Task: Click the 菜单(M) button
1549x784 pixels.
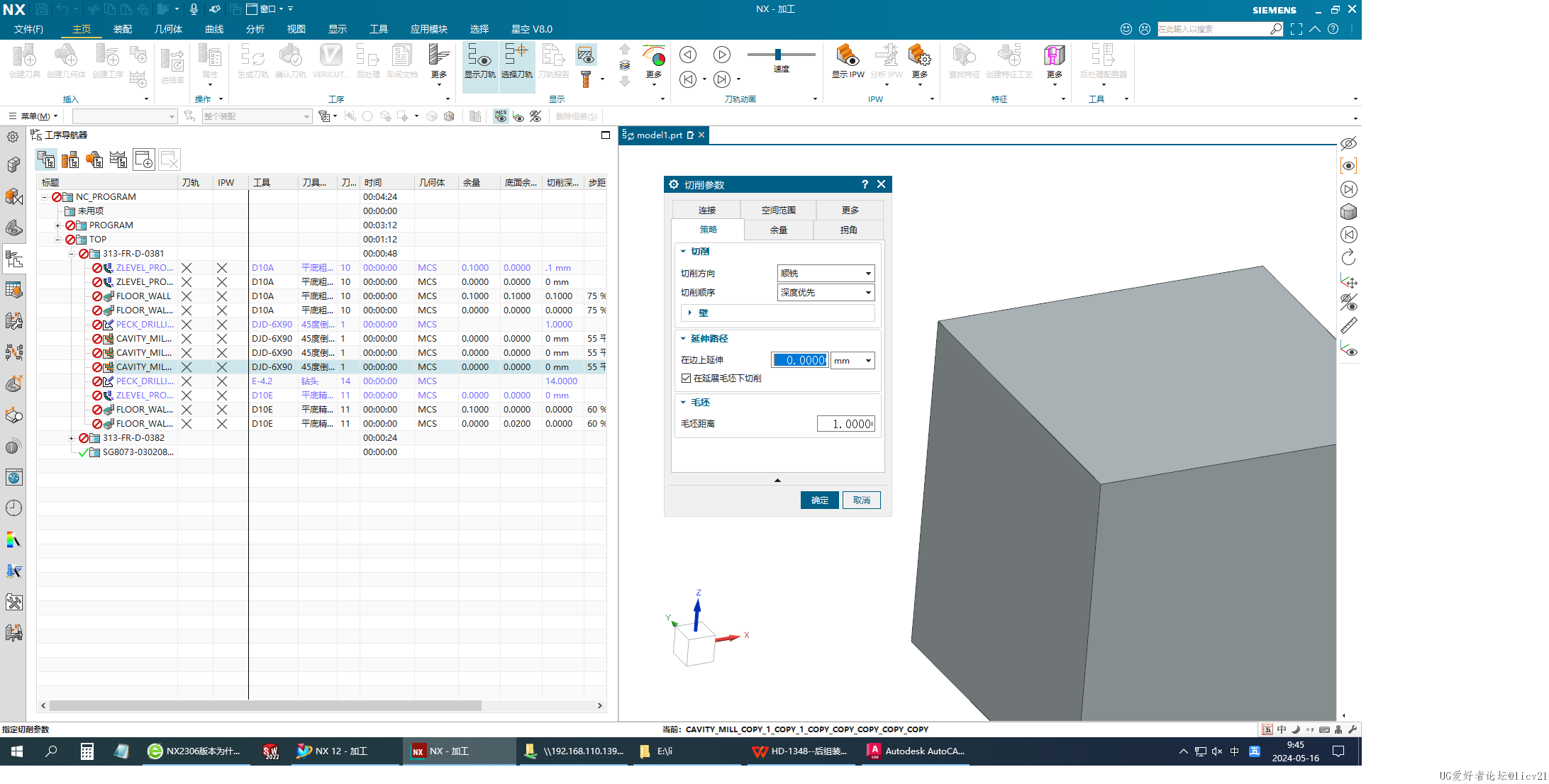Action: point(33,116)
